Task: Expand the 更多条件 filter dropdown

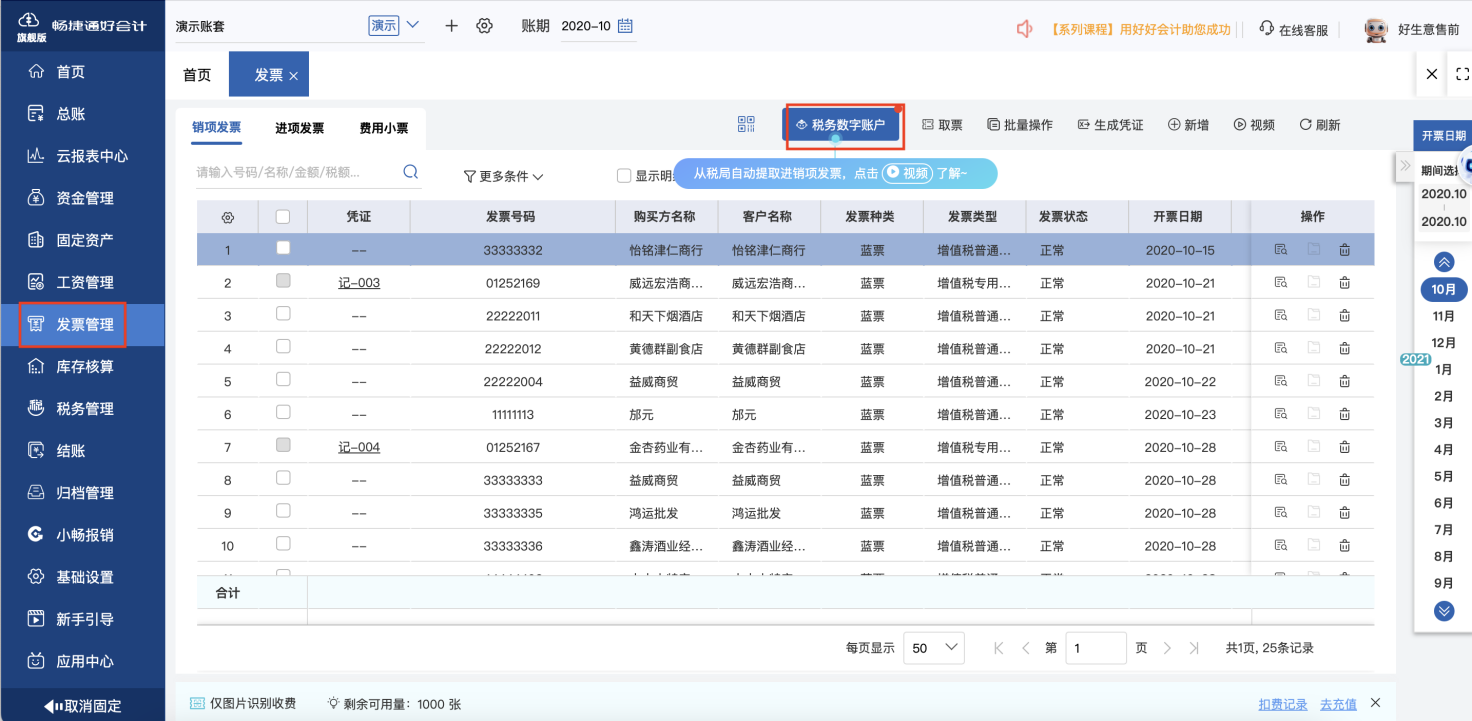Action: coord(502,176)
